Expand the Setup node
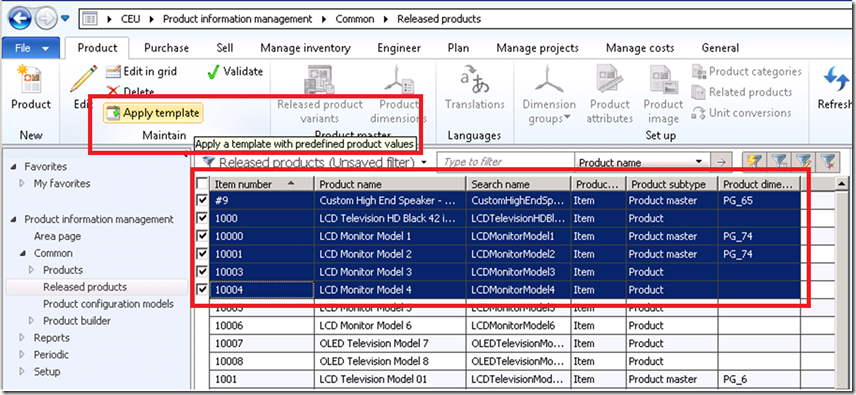The width and height of the screenshot is (856, 395). pos(22,372)
